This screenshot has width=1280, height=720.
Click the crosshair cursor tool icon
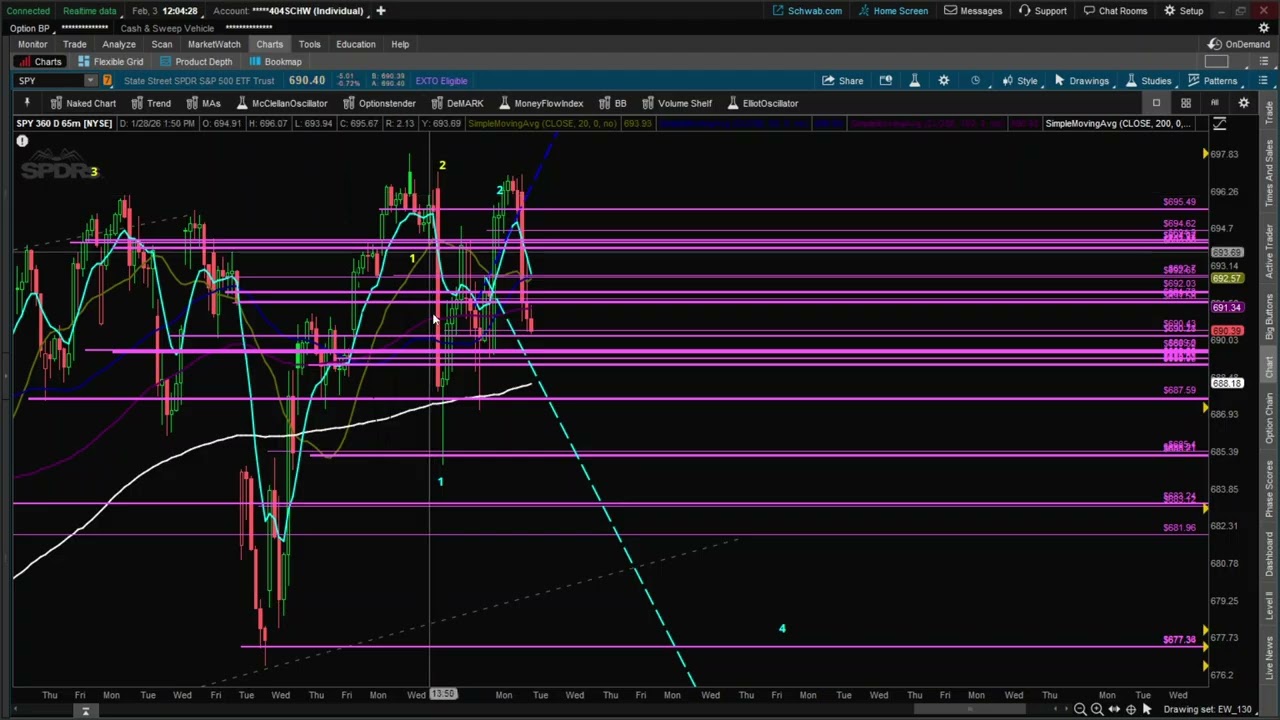tap(1131, 709)
